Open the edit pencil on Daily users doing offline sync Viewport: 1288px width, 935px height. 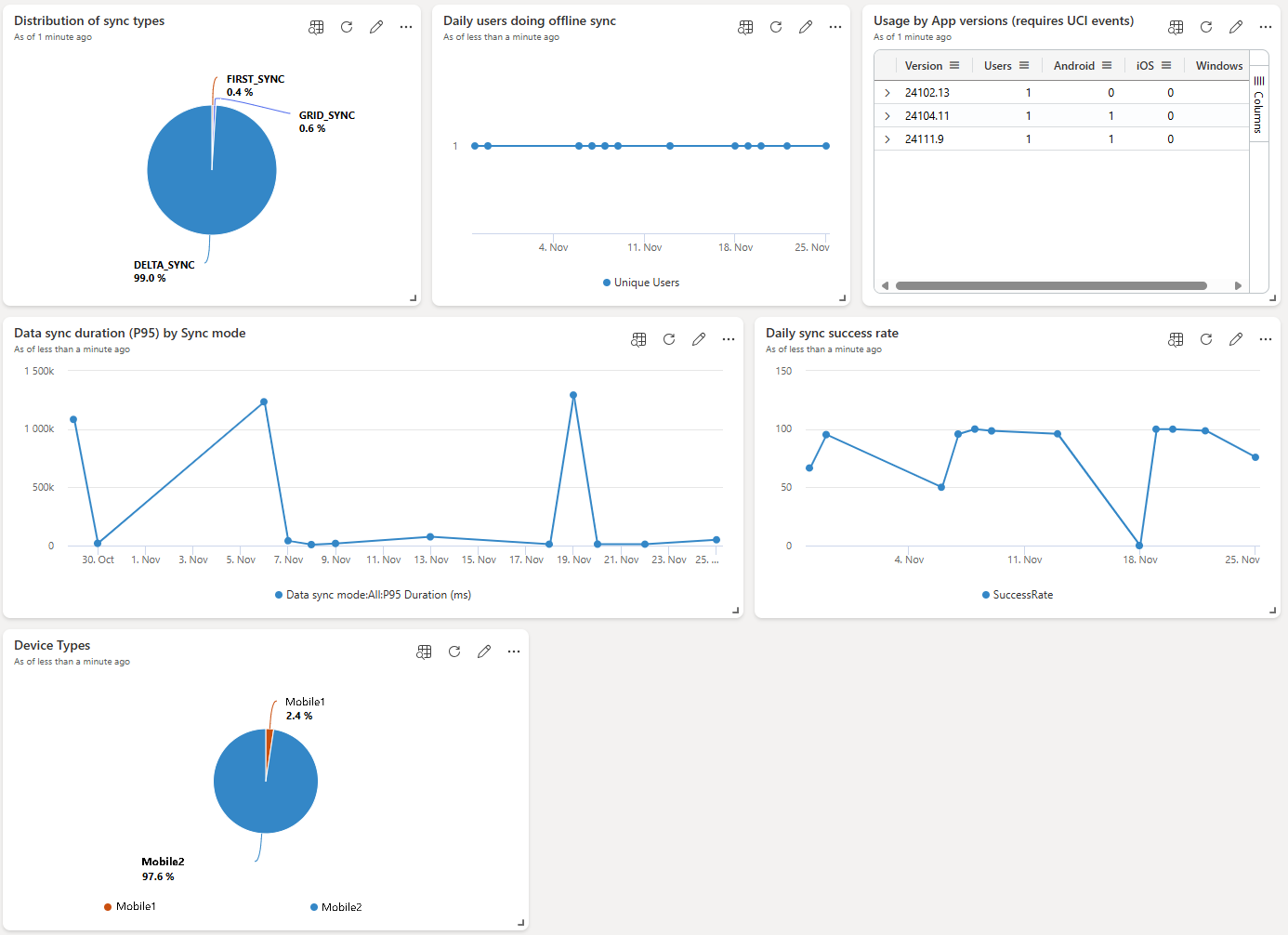point(805,27)
